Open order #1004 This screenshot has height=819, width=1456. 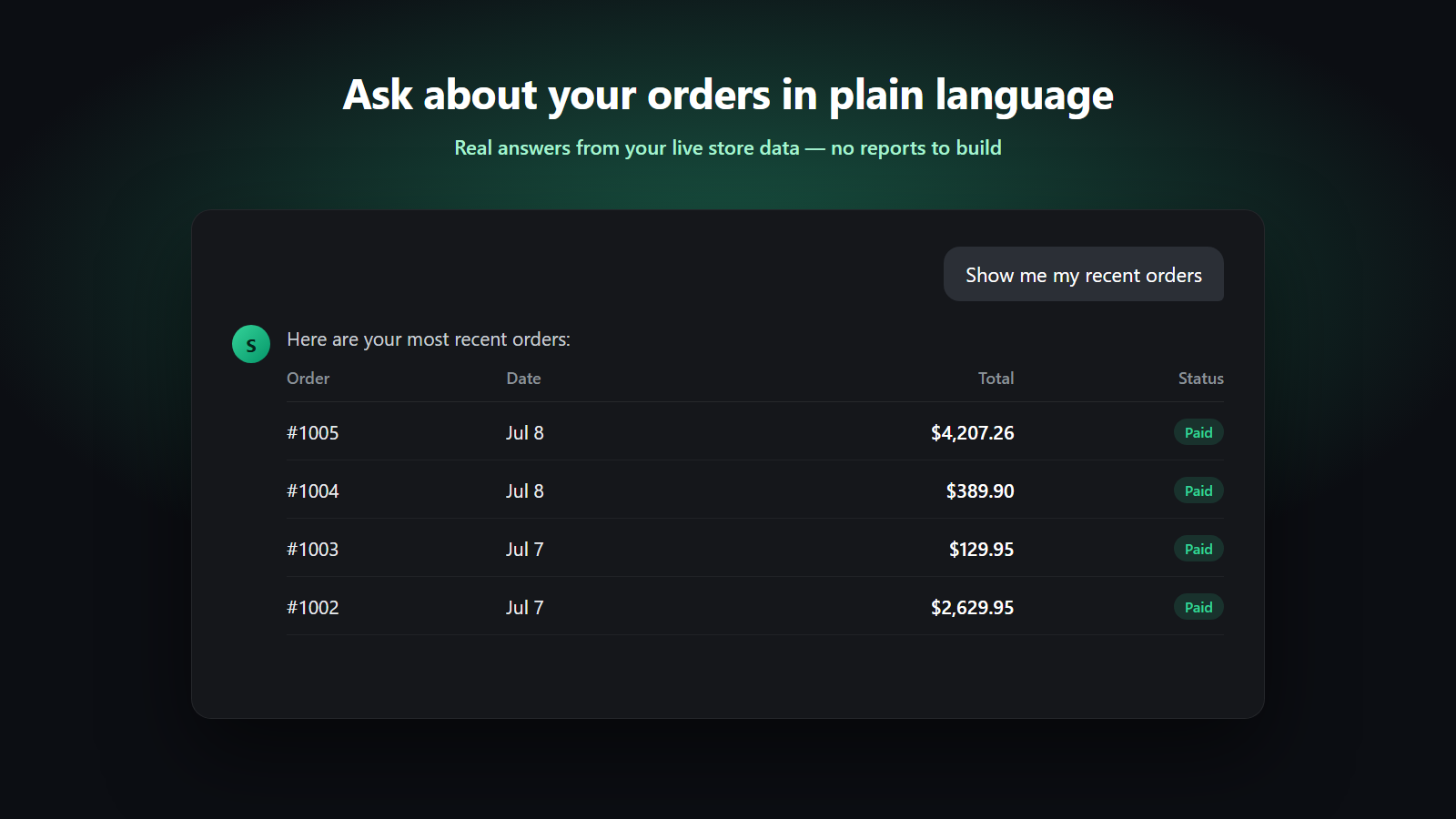click(312, 490)
